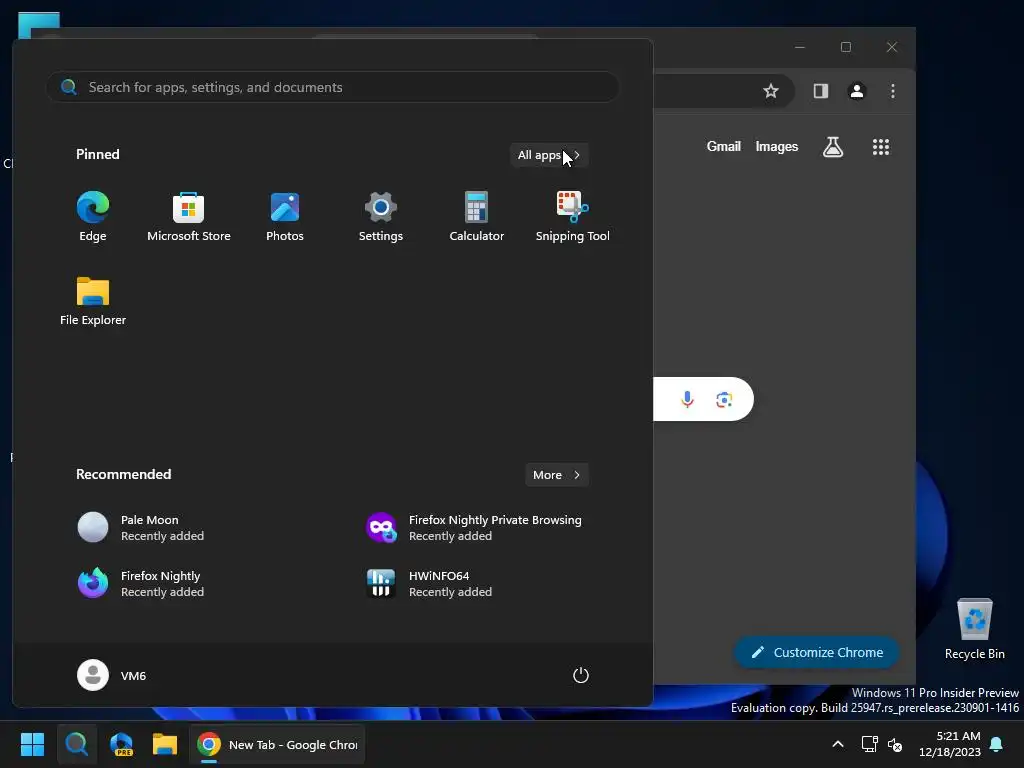Open the Photos app

[x=285, y=217]
